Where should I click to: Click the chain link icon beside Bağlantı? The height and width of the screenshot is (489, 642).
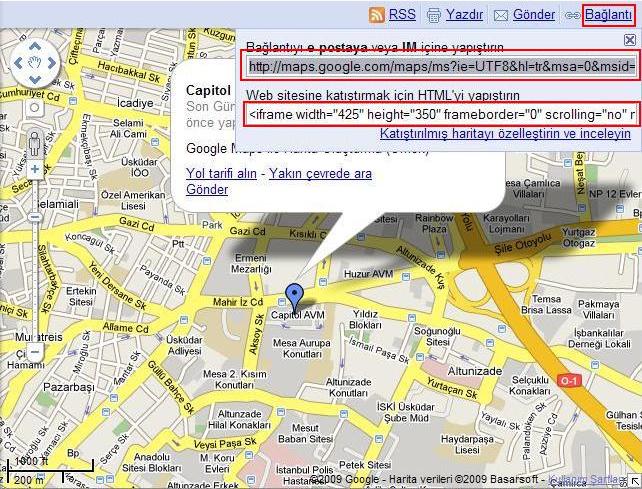572,16
